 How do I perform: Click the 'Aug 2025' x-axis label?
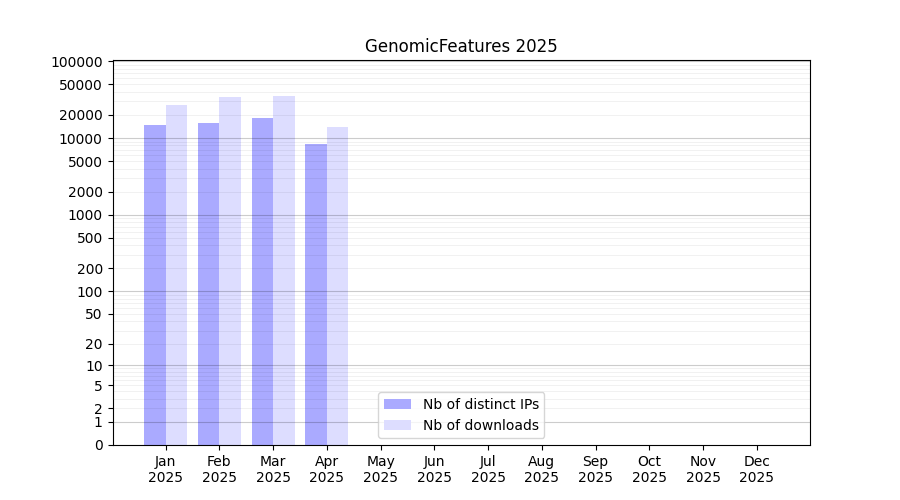point(541,469)
